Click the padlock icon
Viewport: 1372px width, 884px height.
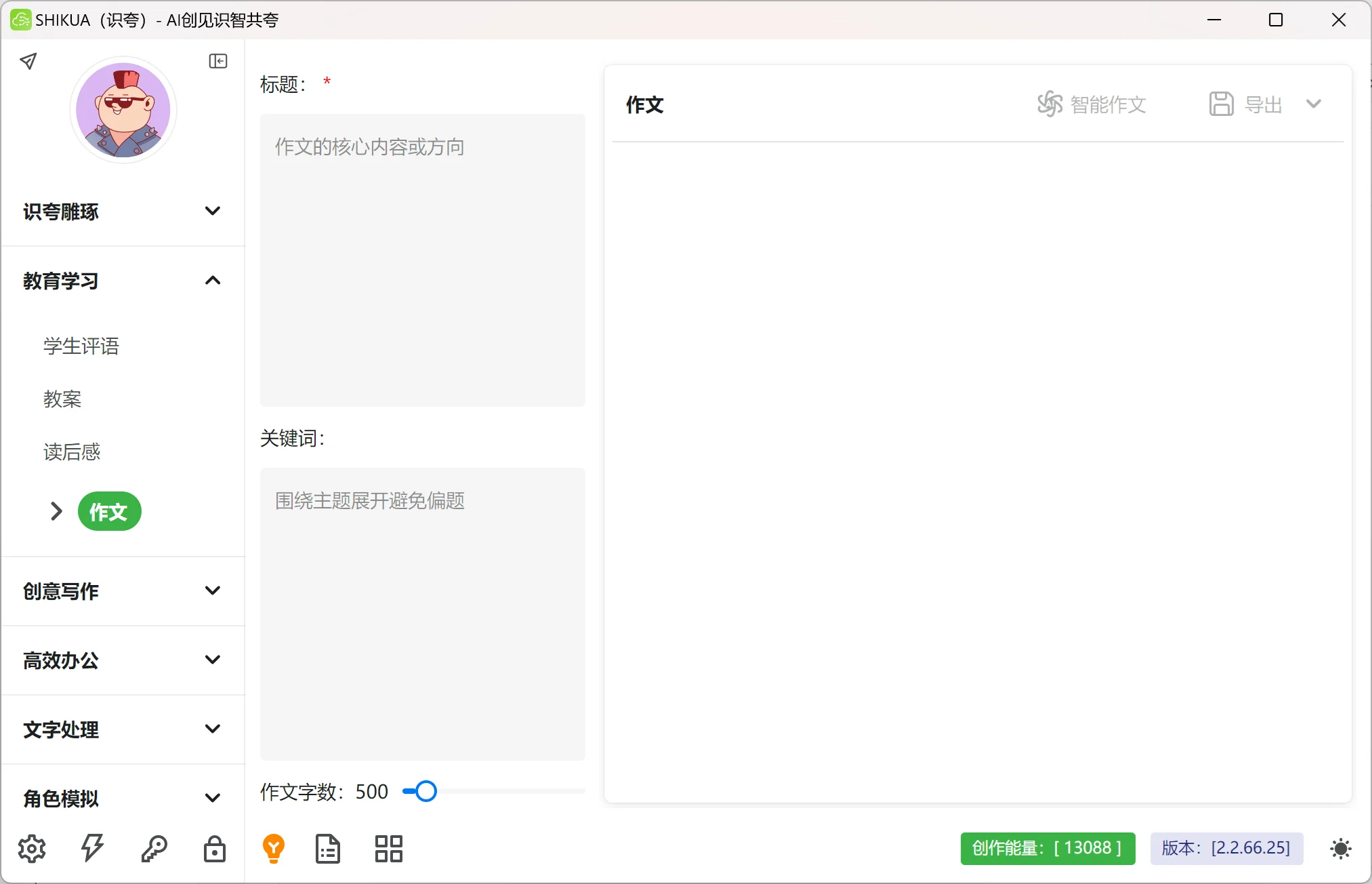[x=215, y=849]
